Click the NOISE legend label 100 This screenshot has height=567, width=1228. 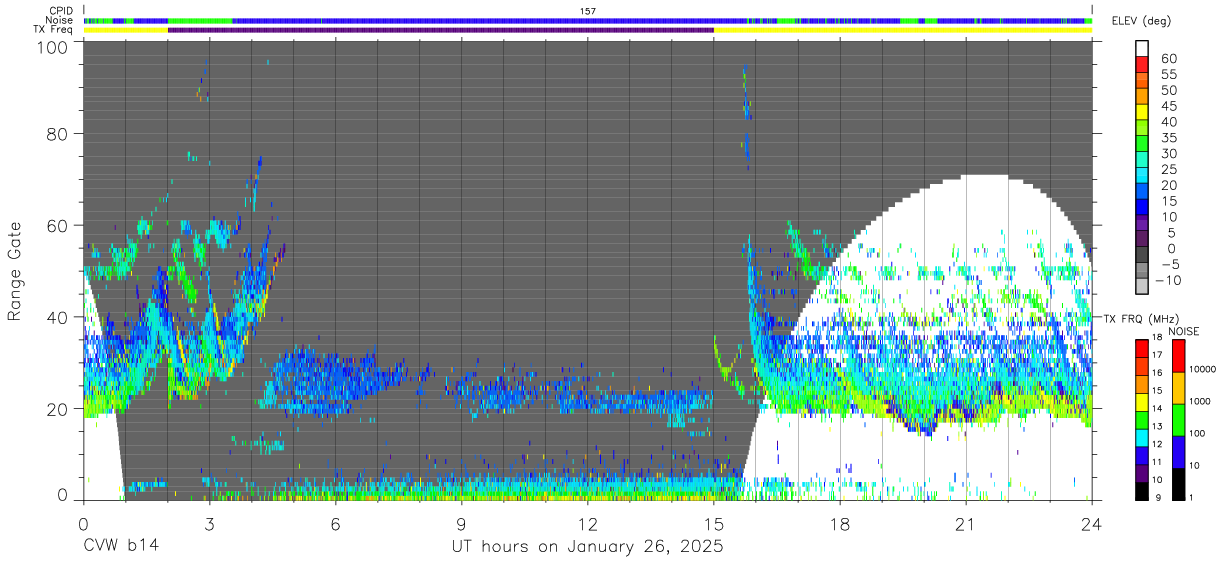pos(1195,434)
